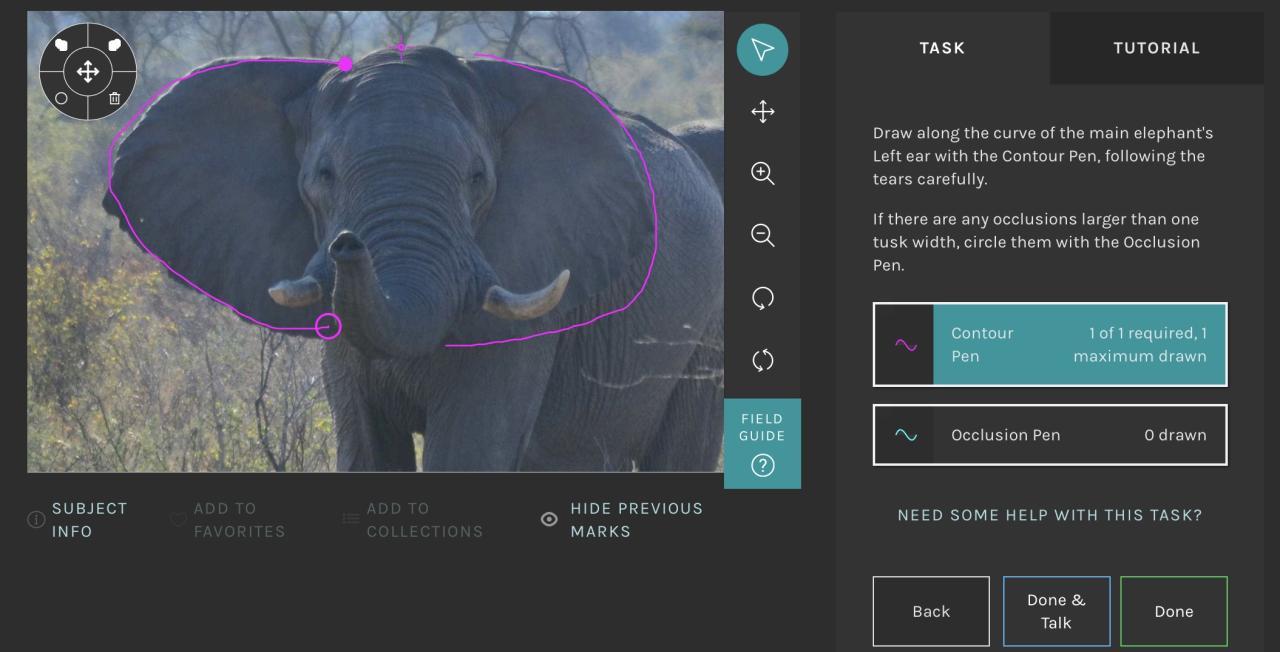Viewport: 1280px width, 652px height.
Task: Click the move arrows in radial control center
Action: [87, 71]
